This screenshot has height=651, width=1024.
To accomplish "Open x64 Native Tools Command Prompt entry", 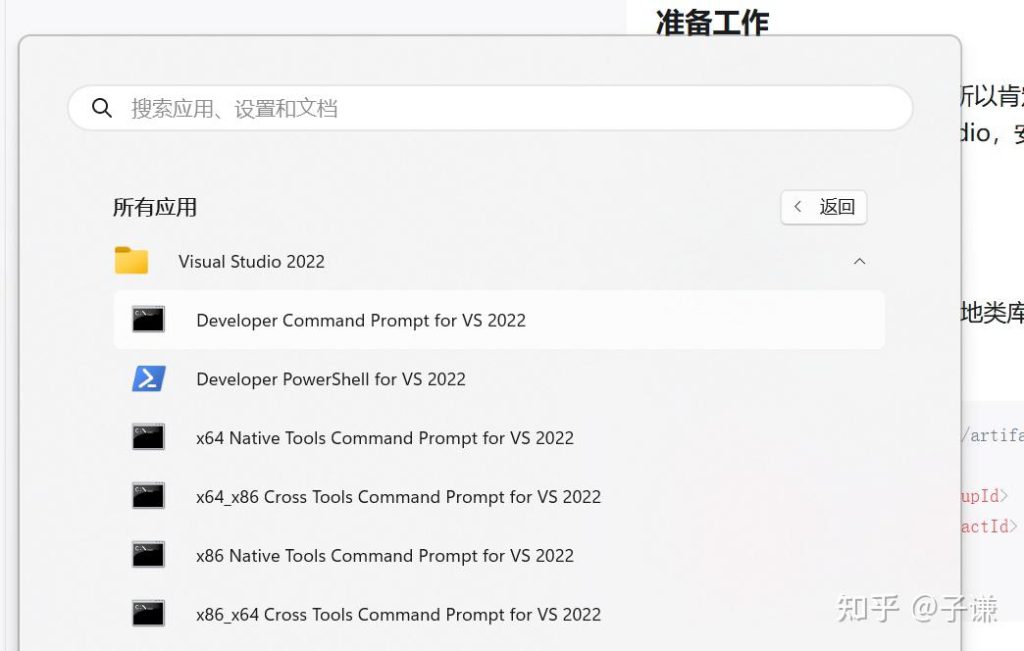I will coord(385,438).
